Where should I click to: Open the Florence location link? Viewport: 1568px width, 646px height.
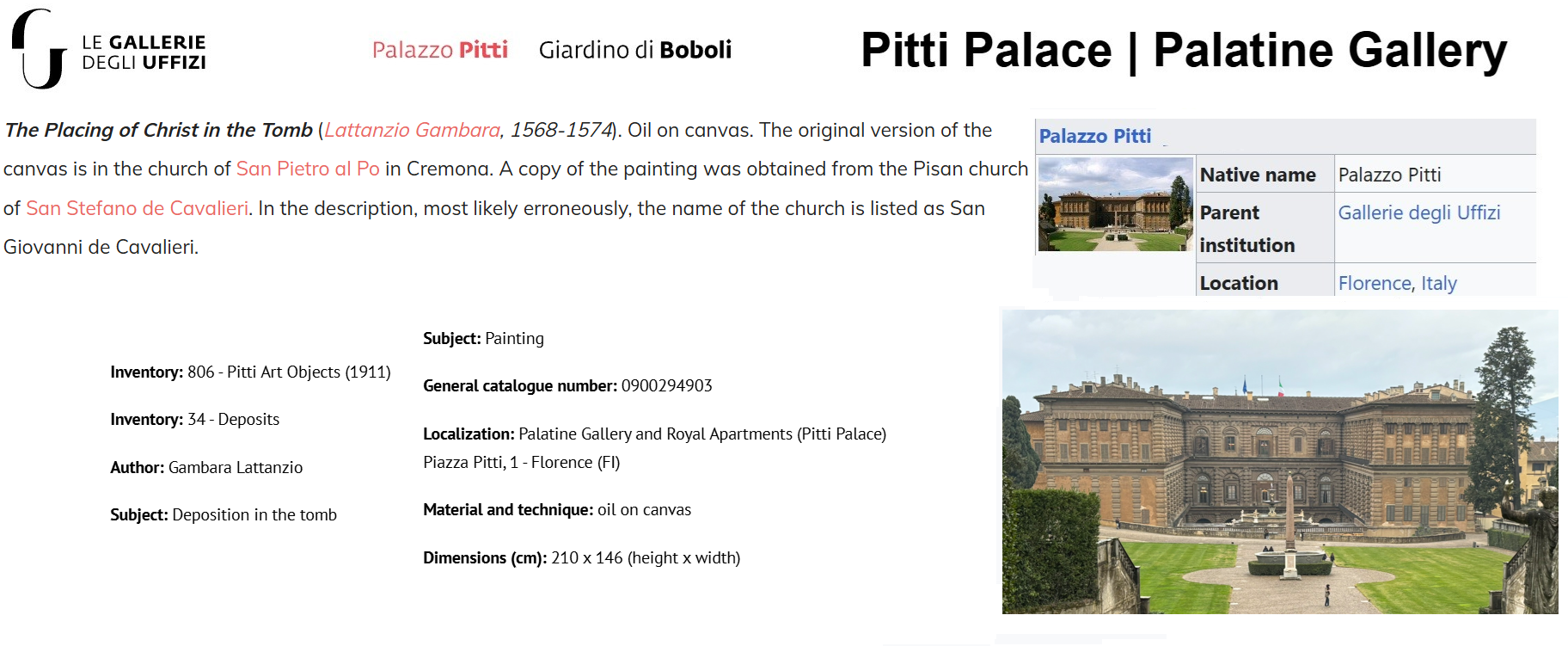click(x=1374, y=283)
